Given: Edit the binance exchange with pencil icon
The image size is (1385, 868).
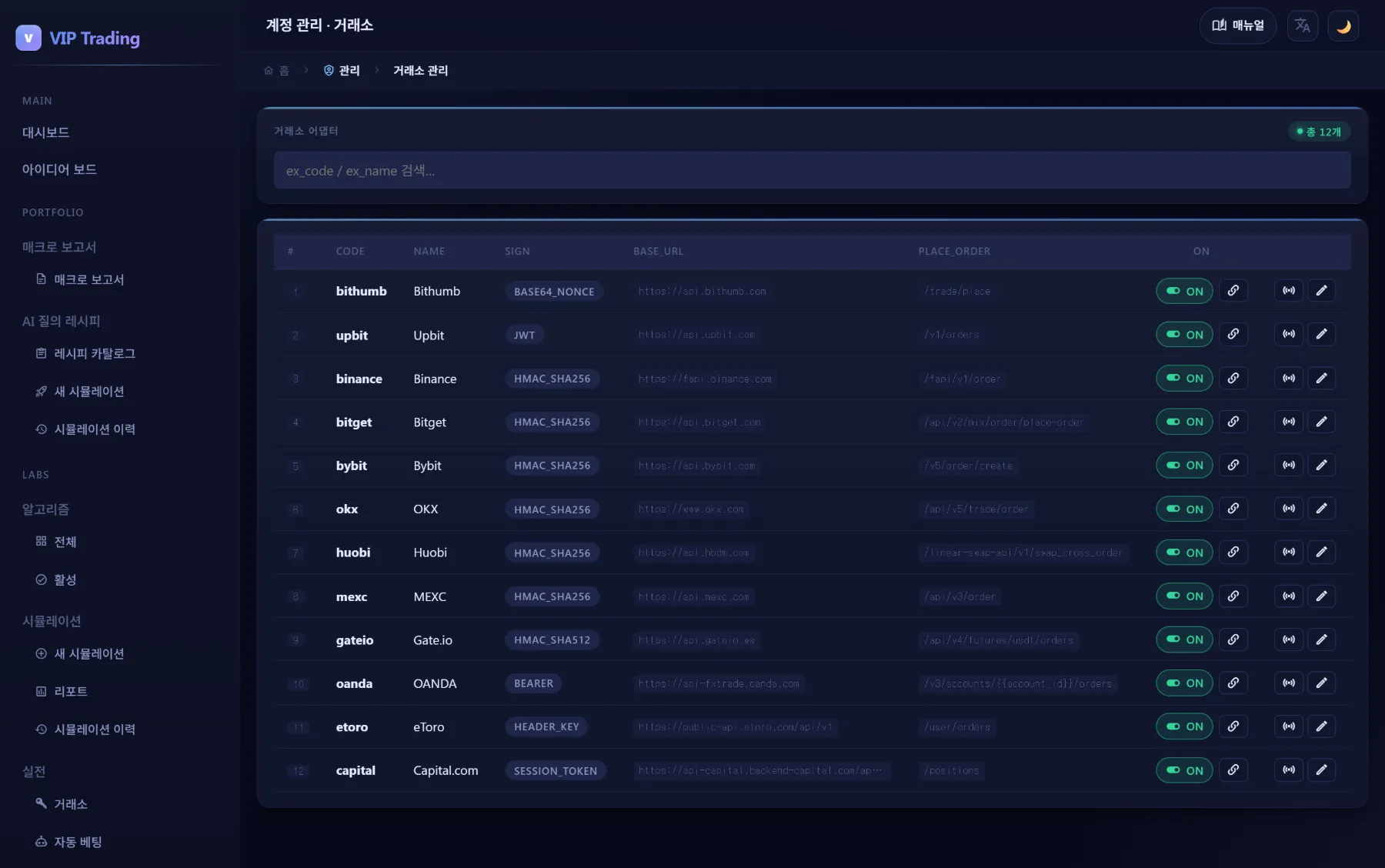Looking at the screenshot, I should (x=1321, y=378).
